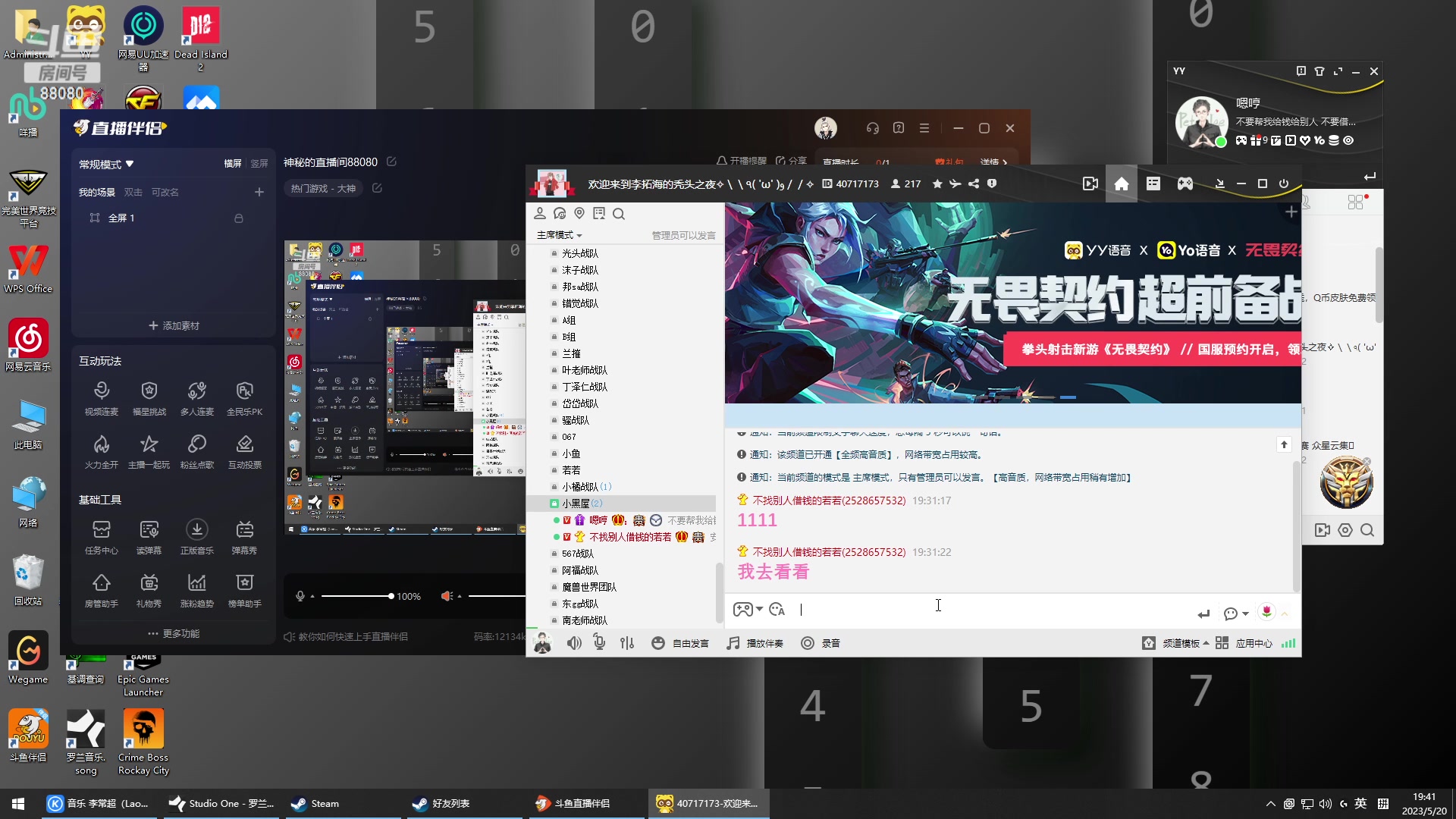Screen dimensions: 1456x819
Task: Click the search icon in YY channel toolbar
Action: 619,214
